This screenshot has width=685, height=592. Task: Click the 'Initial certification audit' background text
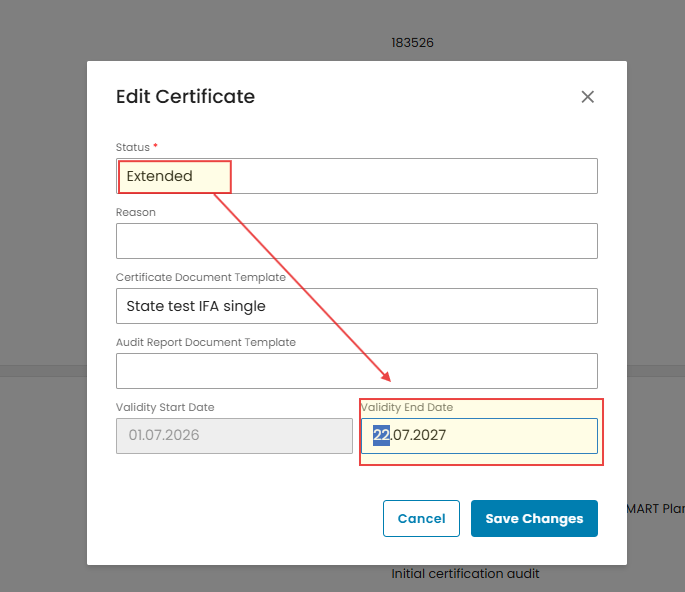tap(465, 574)
